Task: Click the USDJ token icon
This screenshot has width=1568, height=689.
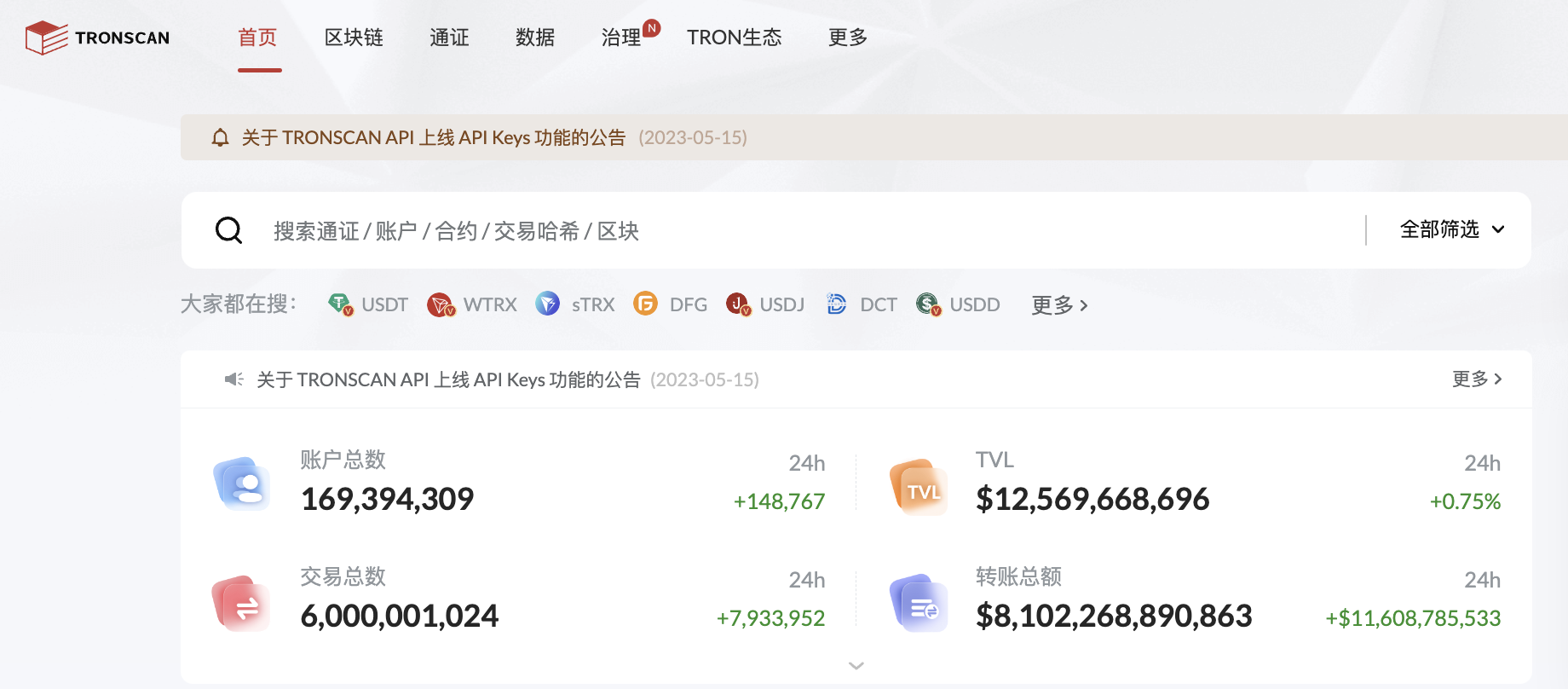Action: (x=738, y=304)
